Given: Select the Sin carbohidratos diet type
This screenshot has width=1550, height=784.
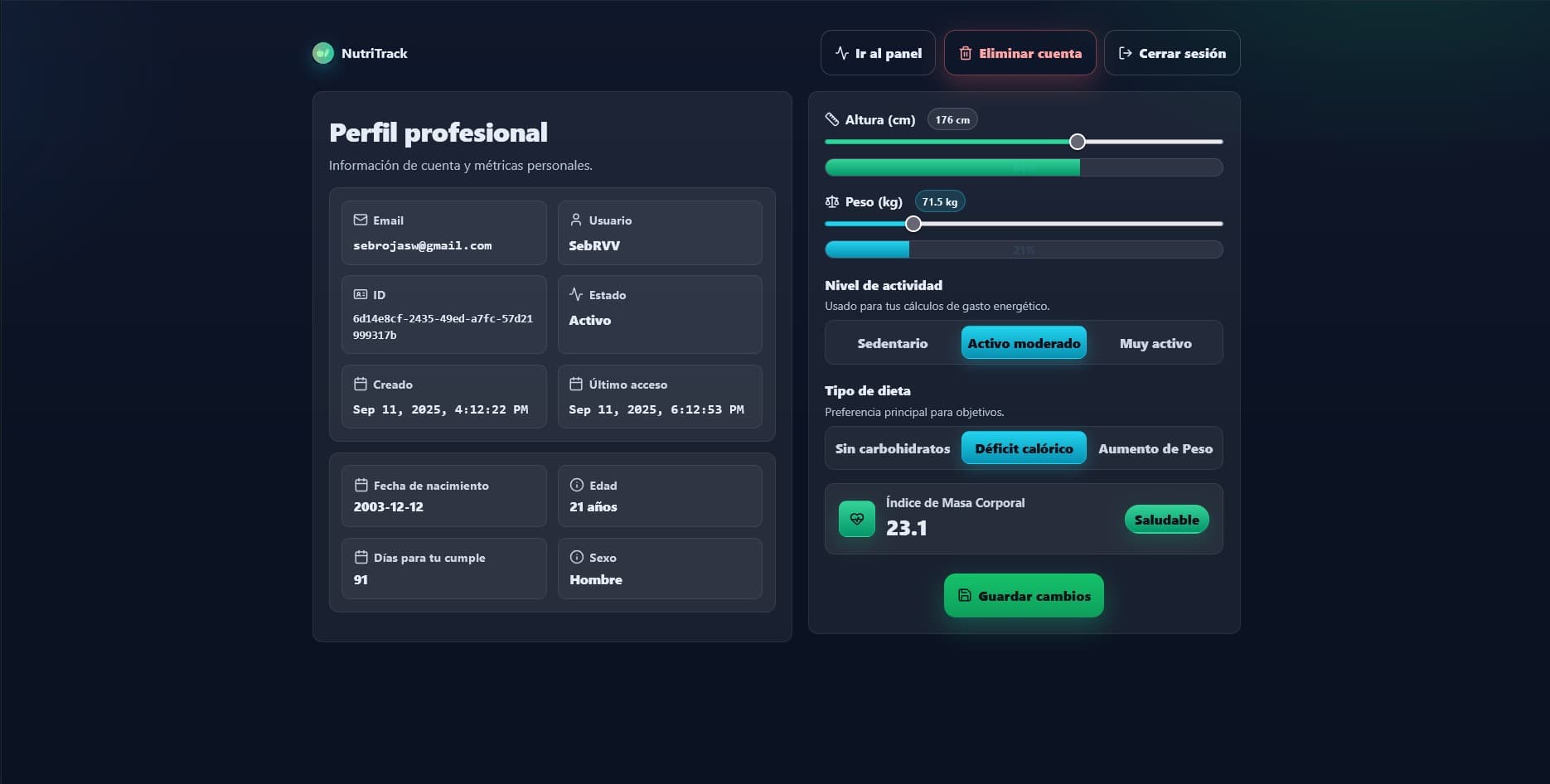Looking at the screenshot, I should tap(892, 448).
